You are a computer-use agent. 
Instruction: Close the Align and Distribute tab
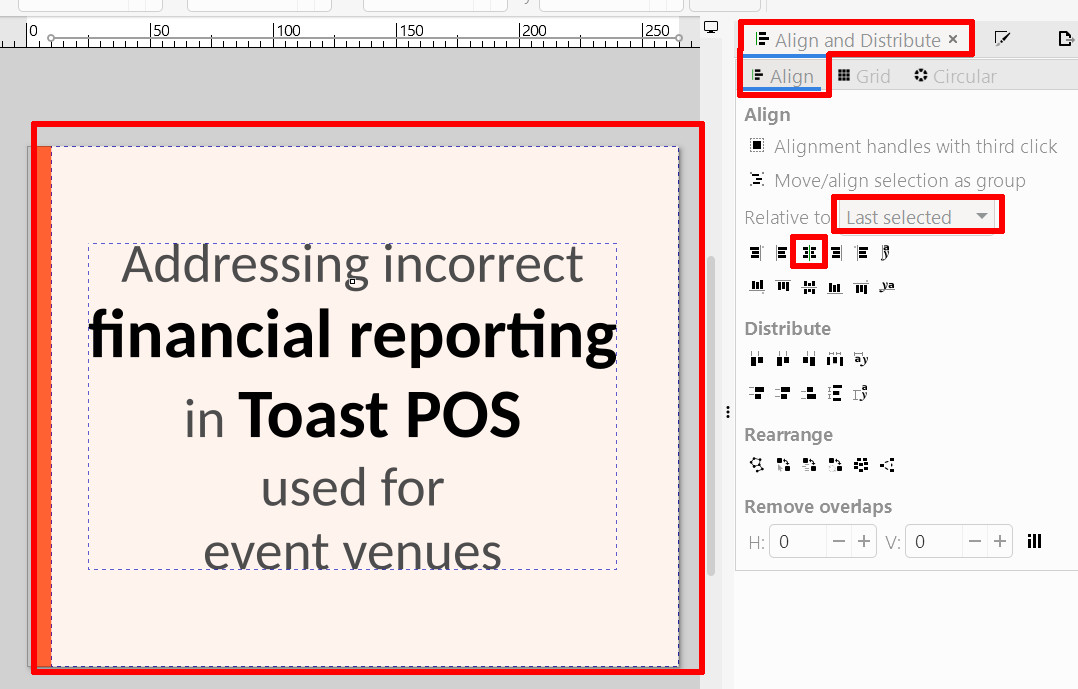[x=953, y=40]
